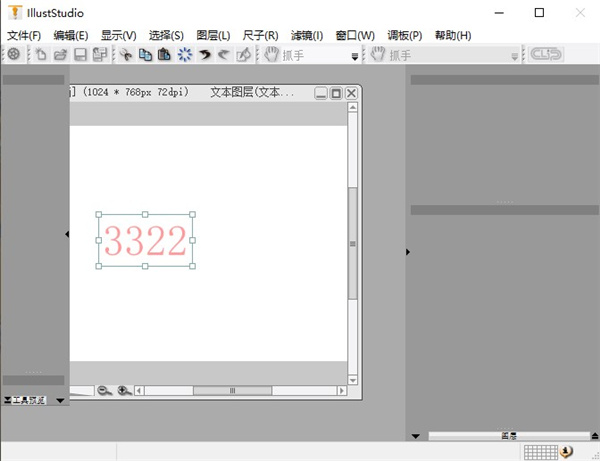Open a file using the folder icon
The height and width of the screenshot is (461, 600).
(x=60, y=55)
